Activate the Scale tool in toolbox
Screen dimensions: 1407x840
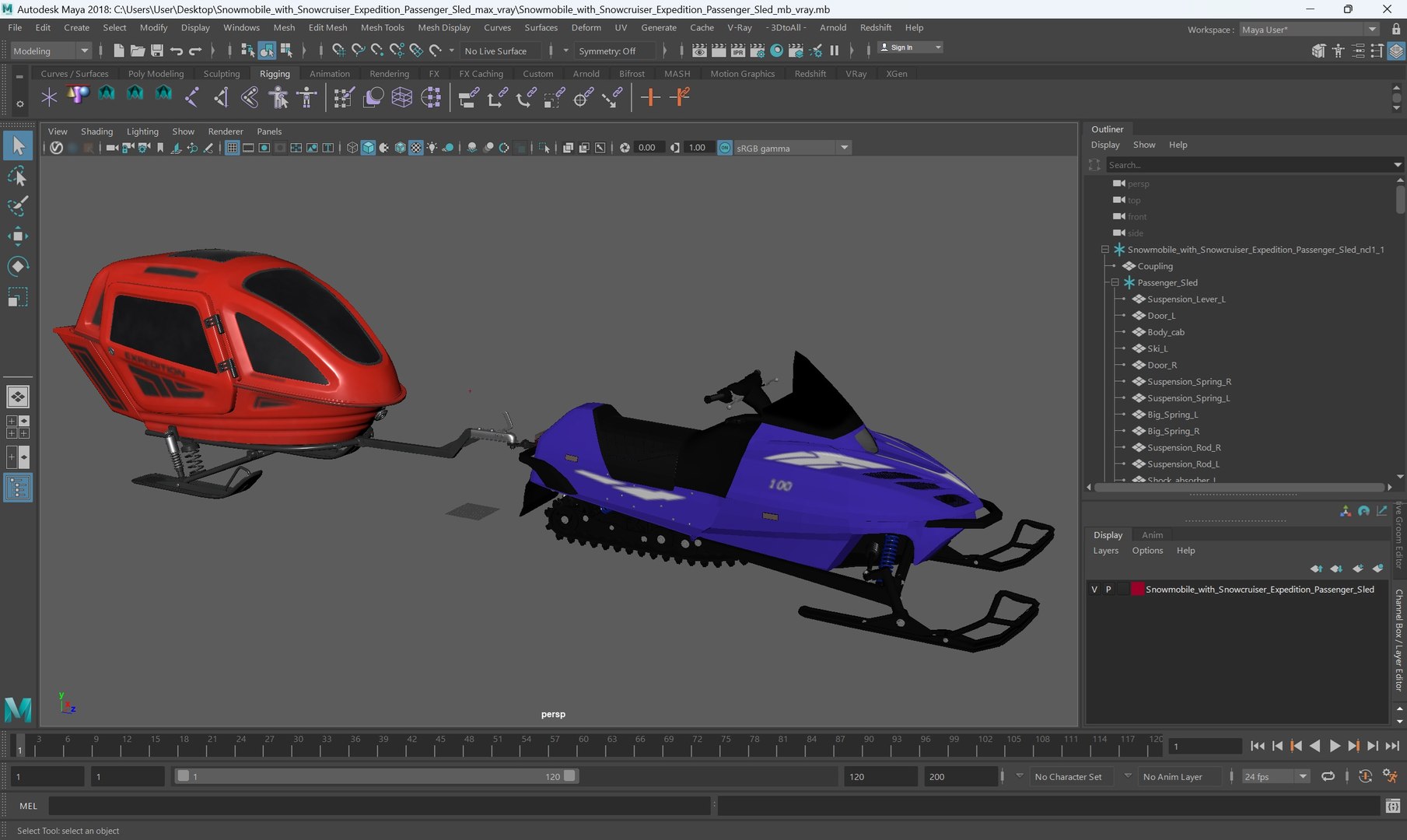click(17, 297)
